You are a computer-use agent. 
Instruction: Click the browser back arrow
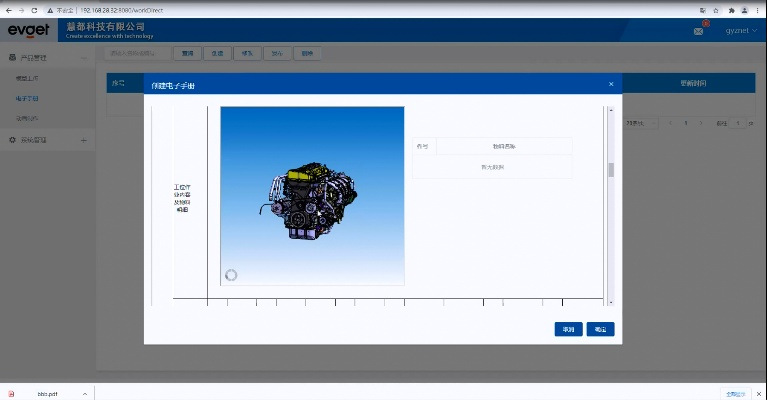pyautogui.click(x=7, y=10)
